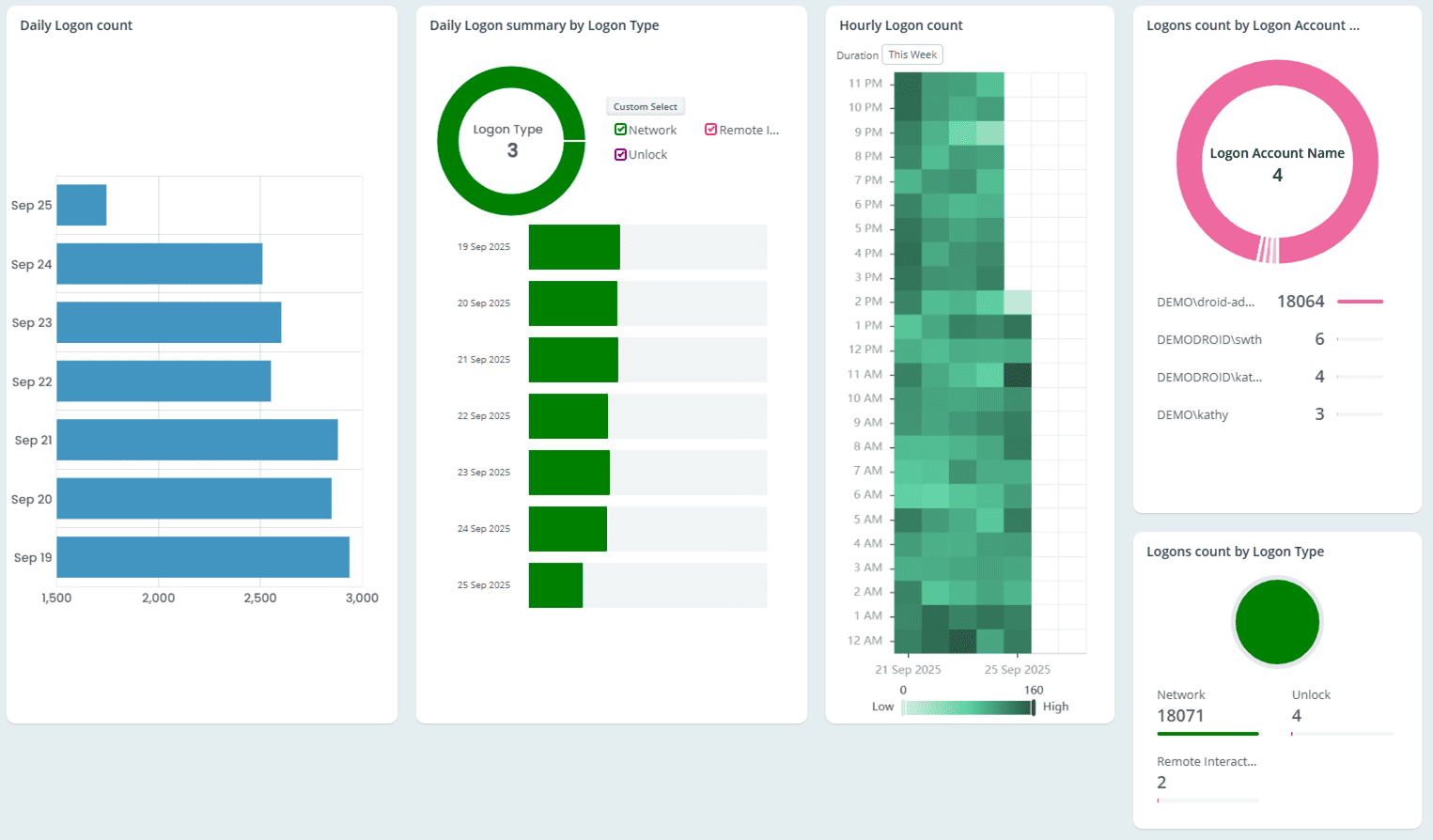Click the Sep 25 bar in Daily Logon count

tap(81, 204)
